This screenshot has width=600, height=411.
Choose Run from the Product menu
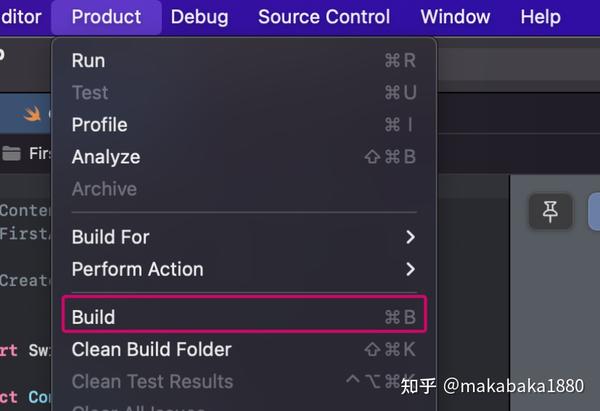coord(244,60)
